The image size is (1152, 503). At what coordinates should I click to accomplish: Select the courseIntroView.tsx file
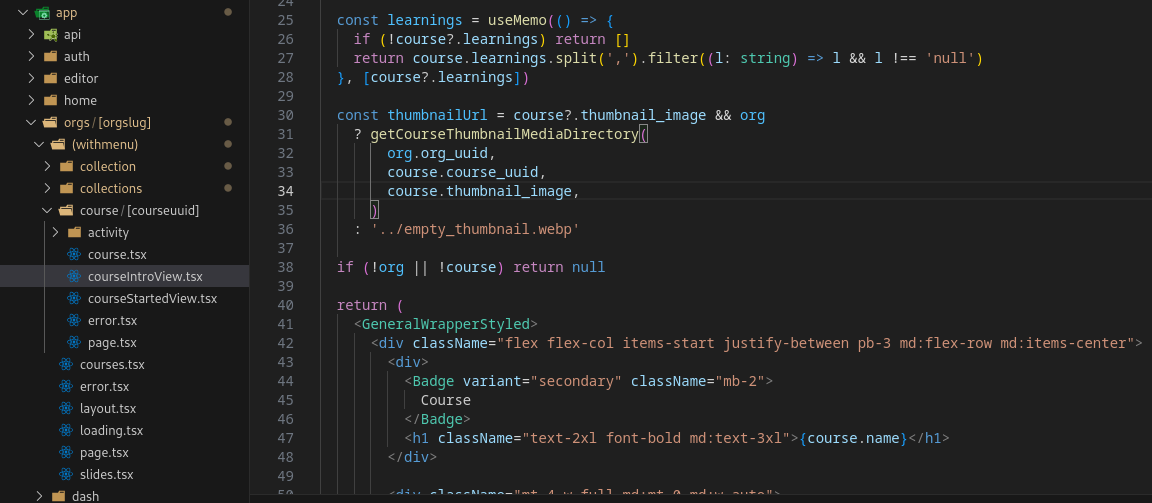click(x=145, y=277)
